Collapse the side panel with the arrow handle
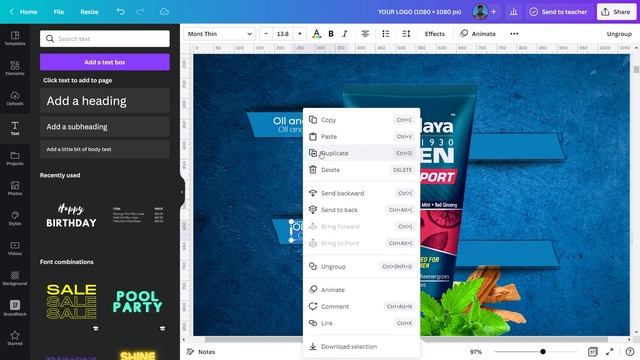640x360 pixels. click(182, 192)
